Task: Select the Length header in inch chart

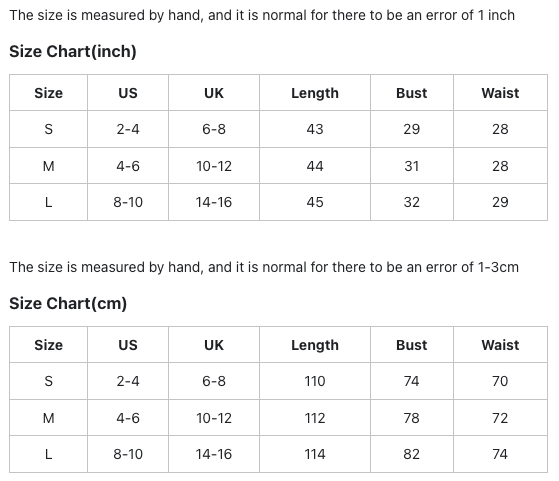Action: (315, 93)
